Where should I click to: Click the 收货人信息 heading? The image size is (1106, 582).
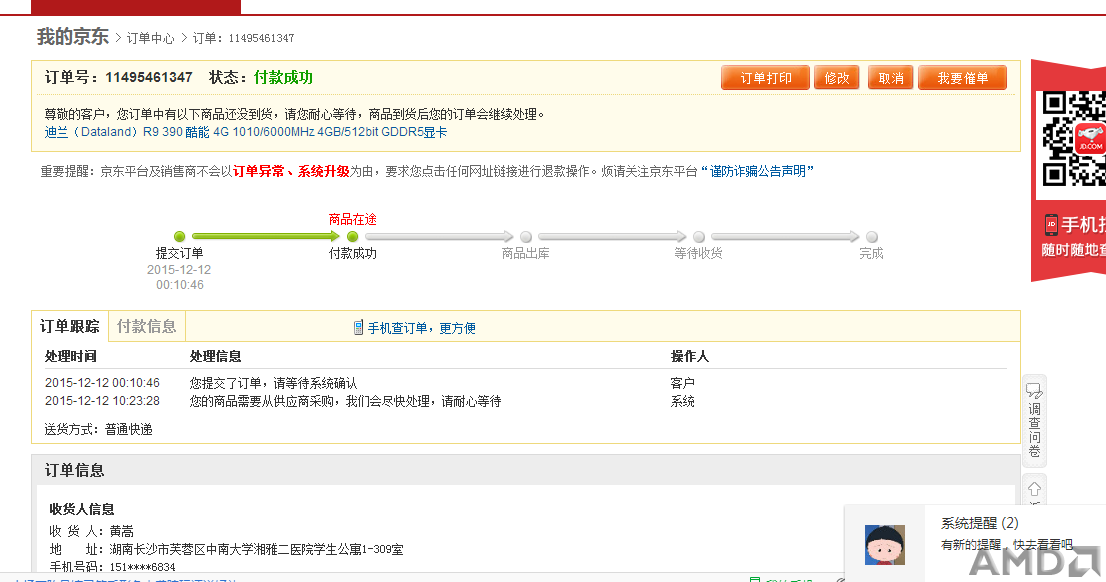(x=82, y=509)
